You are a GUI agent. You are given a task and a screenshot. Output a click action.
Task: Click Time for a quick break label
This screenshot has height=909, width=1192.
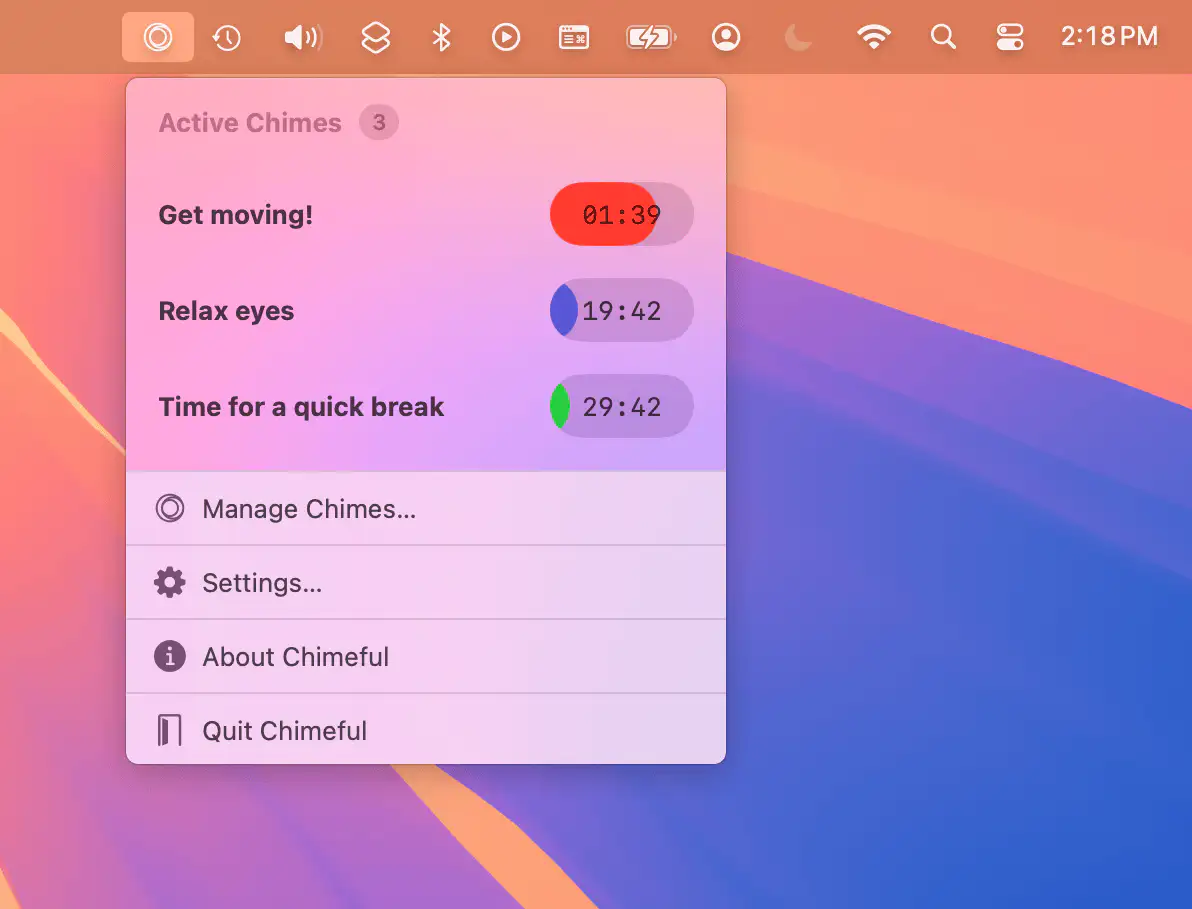coord(301,407)
